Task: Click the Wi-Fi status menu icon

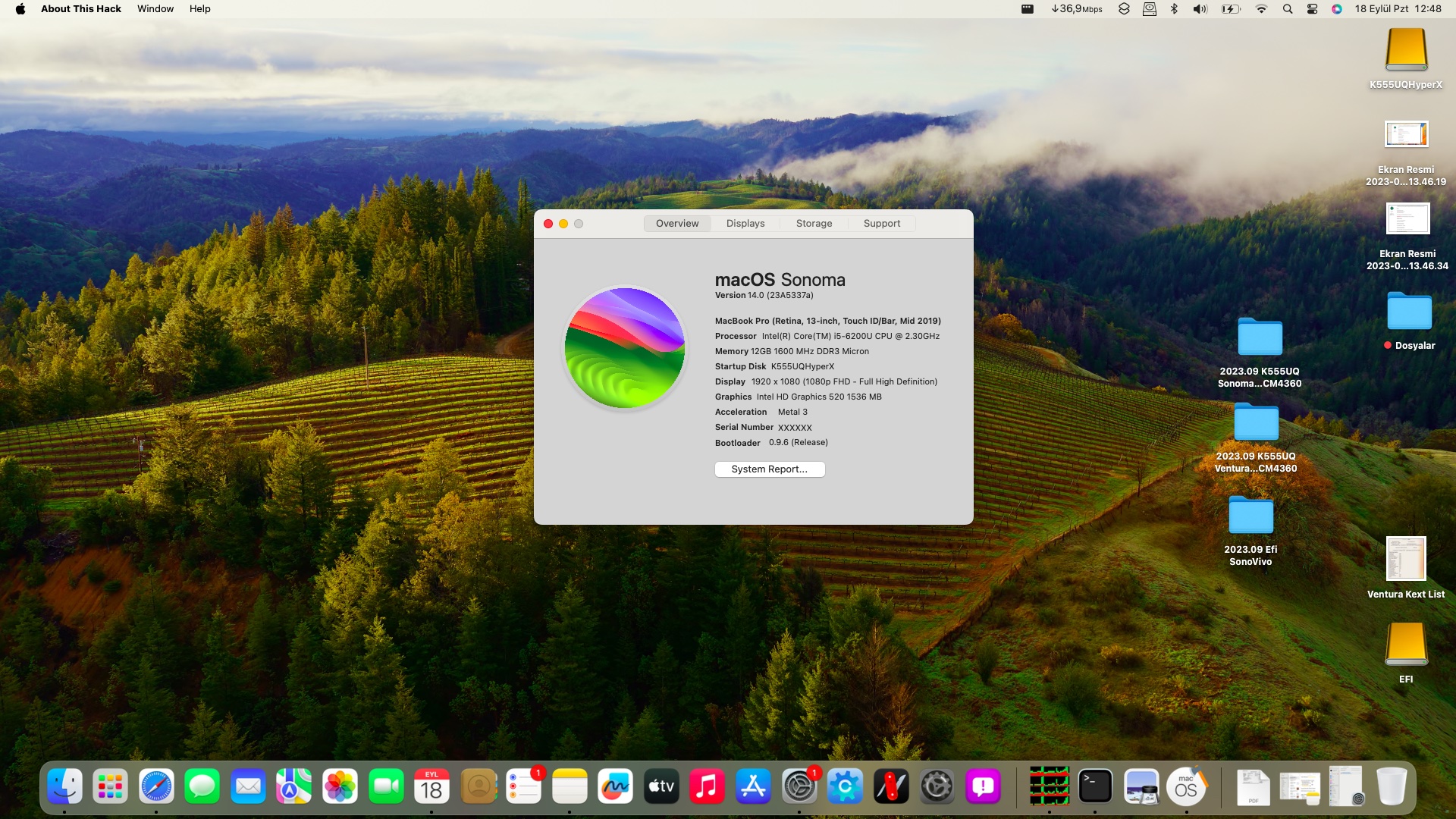Action: pos(1261,8)
